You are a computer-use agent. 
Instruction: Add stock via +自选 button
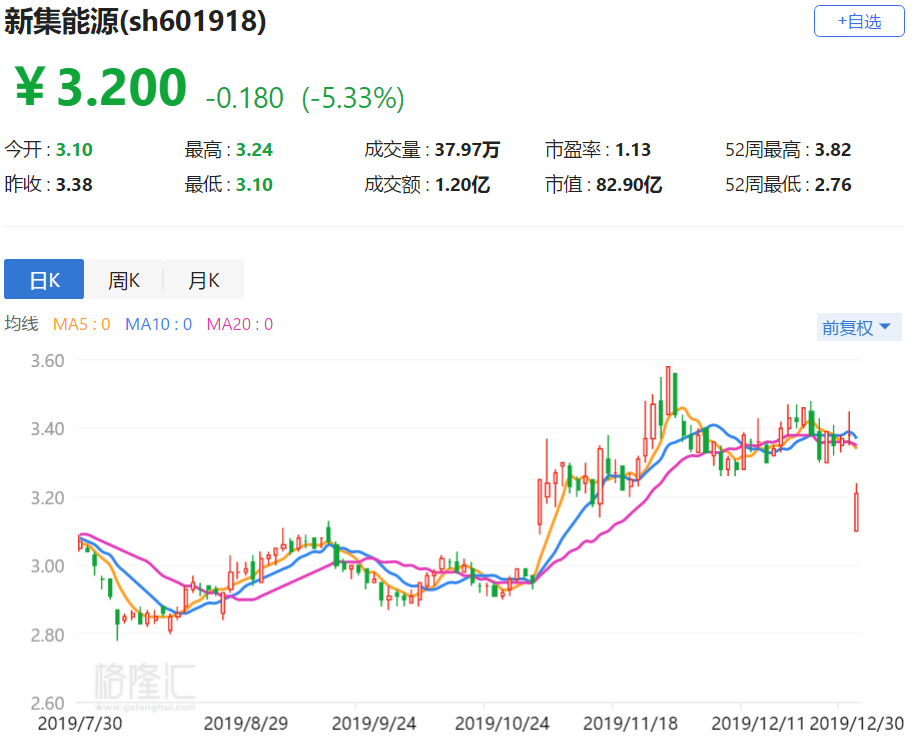click(859, 21)
